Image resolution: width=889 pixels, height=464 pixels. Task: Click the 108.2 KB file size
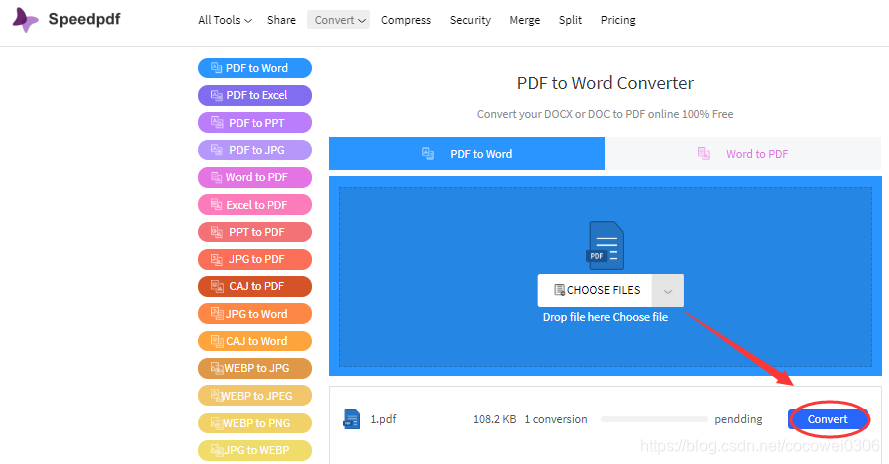tap(494, 419)
